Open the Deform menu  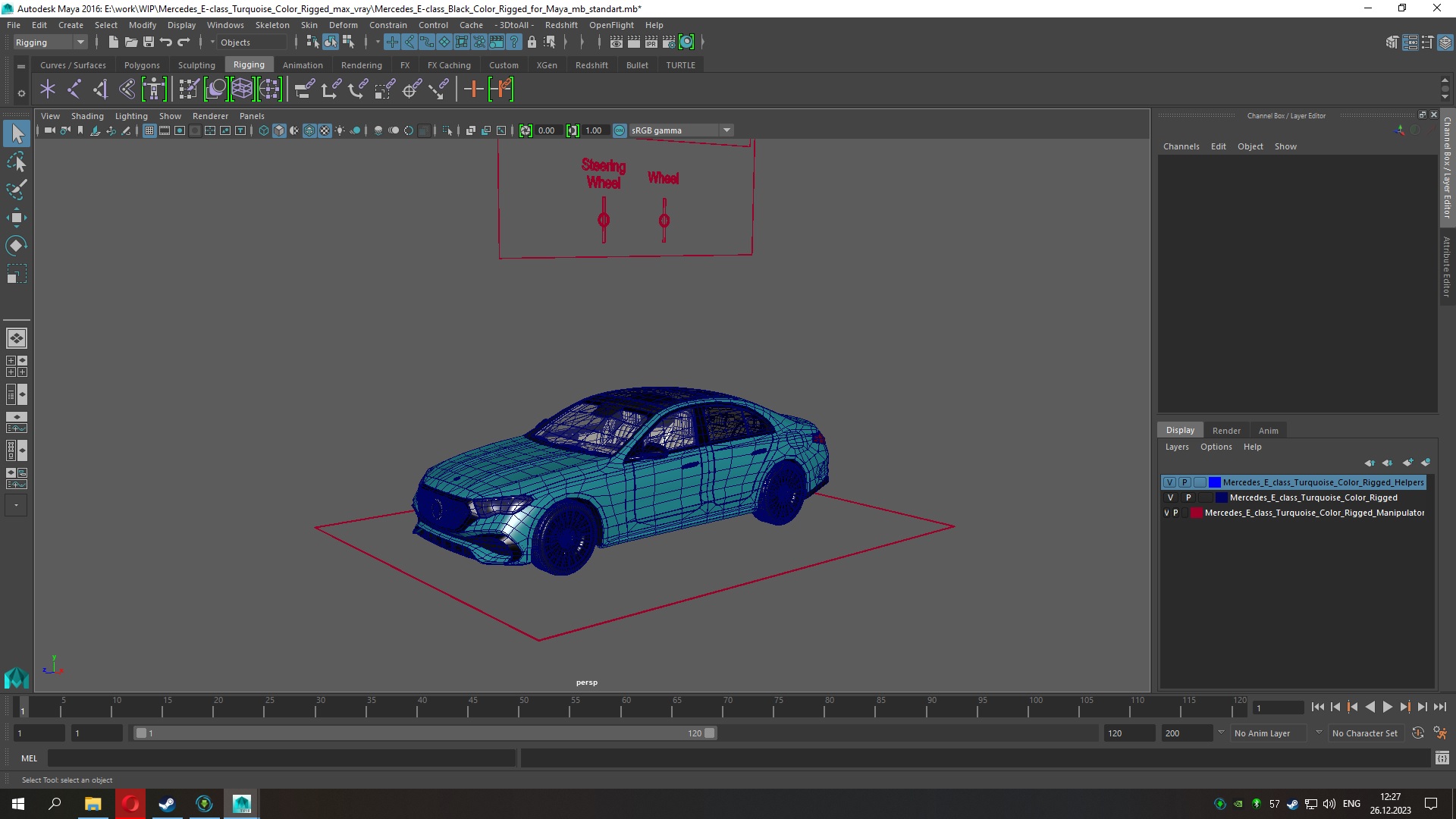(343, 25)
